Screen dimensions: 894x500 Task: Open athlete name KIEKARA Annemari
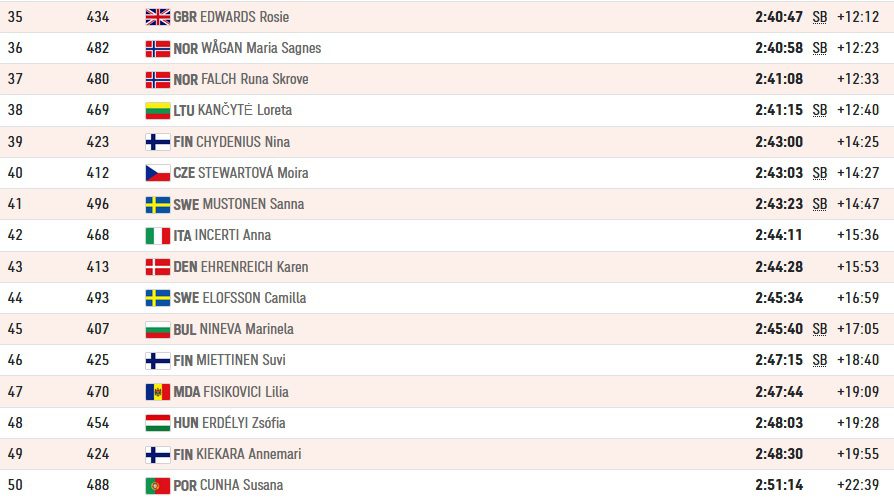pyautogui.click(x=249, y=454)
